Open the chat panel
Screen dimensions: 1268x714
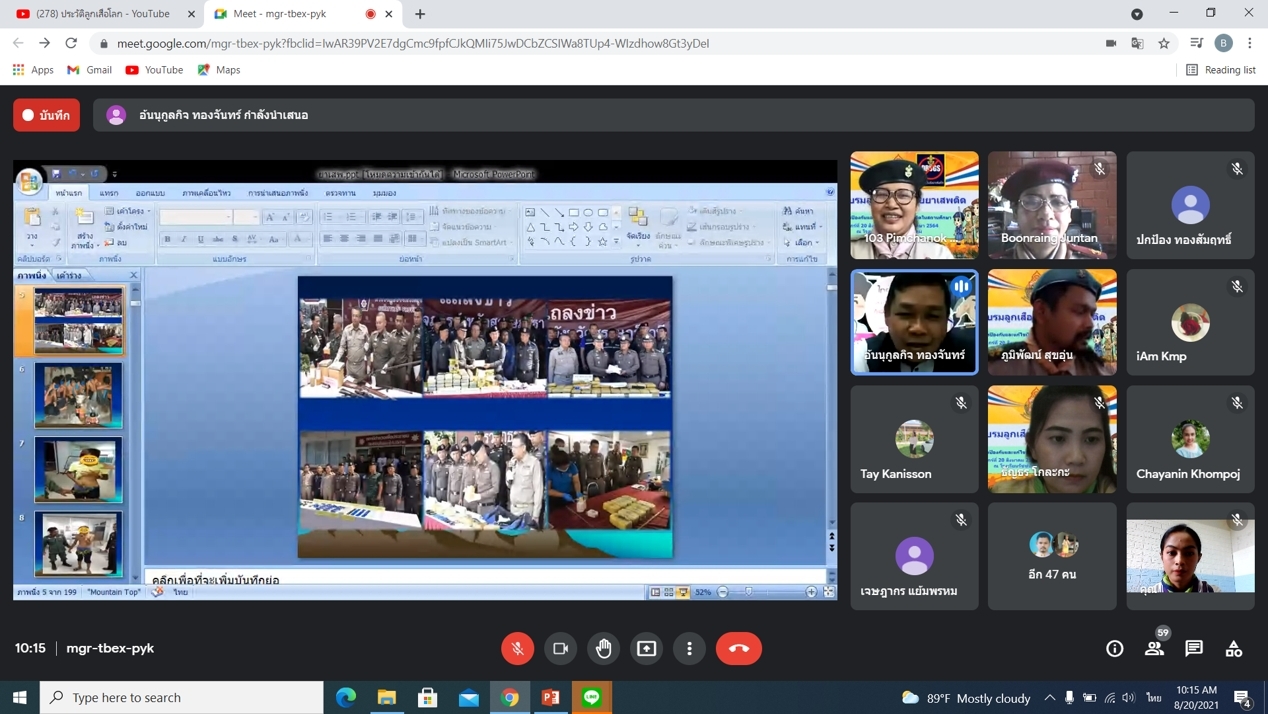[1194, 648]
